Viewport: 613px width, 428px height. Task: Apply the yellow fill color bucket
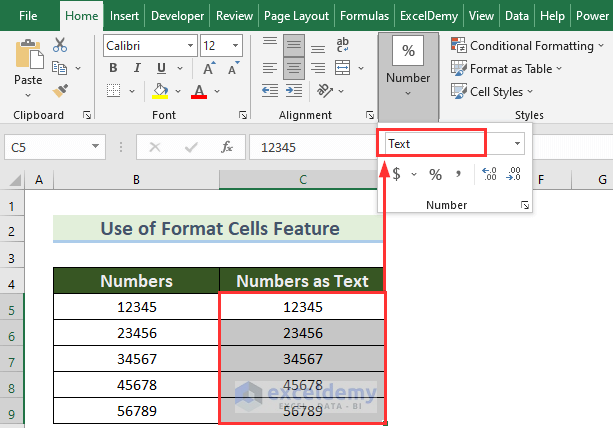point(160,91)
